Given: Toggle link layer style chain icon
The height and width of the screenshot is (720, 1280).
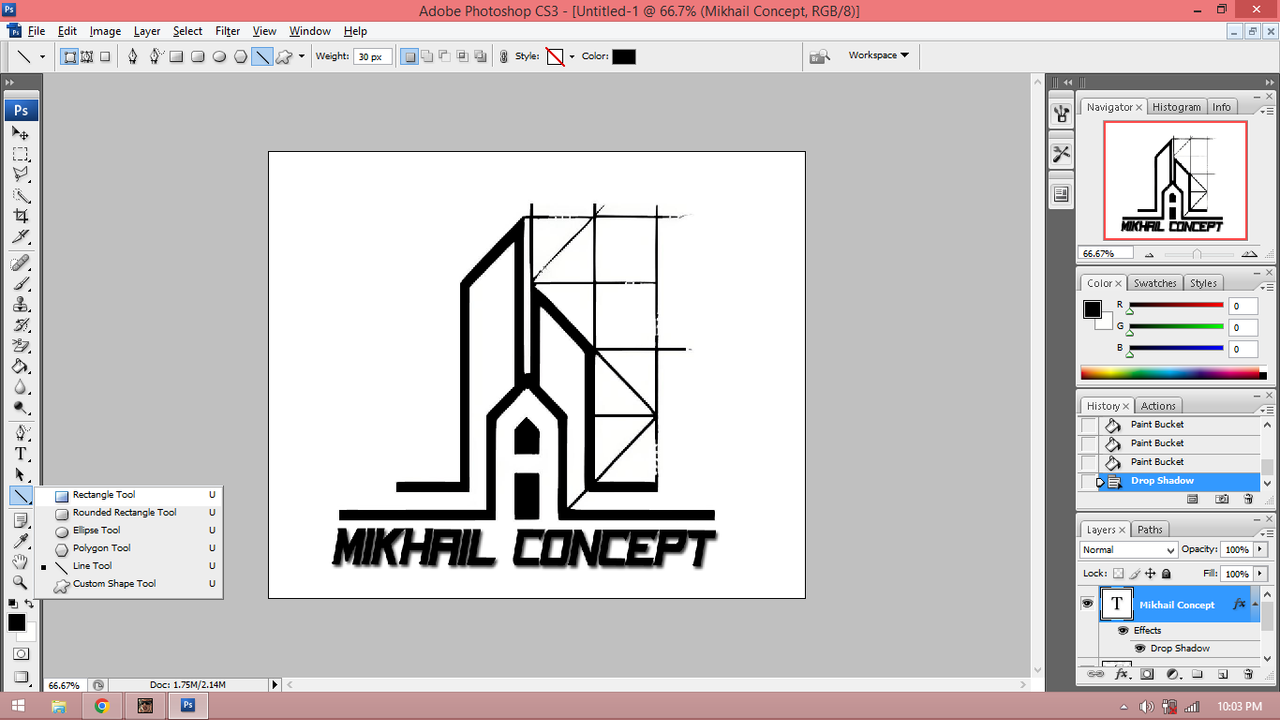Looking at the screenshot, I should coord(504,57).
